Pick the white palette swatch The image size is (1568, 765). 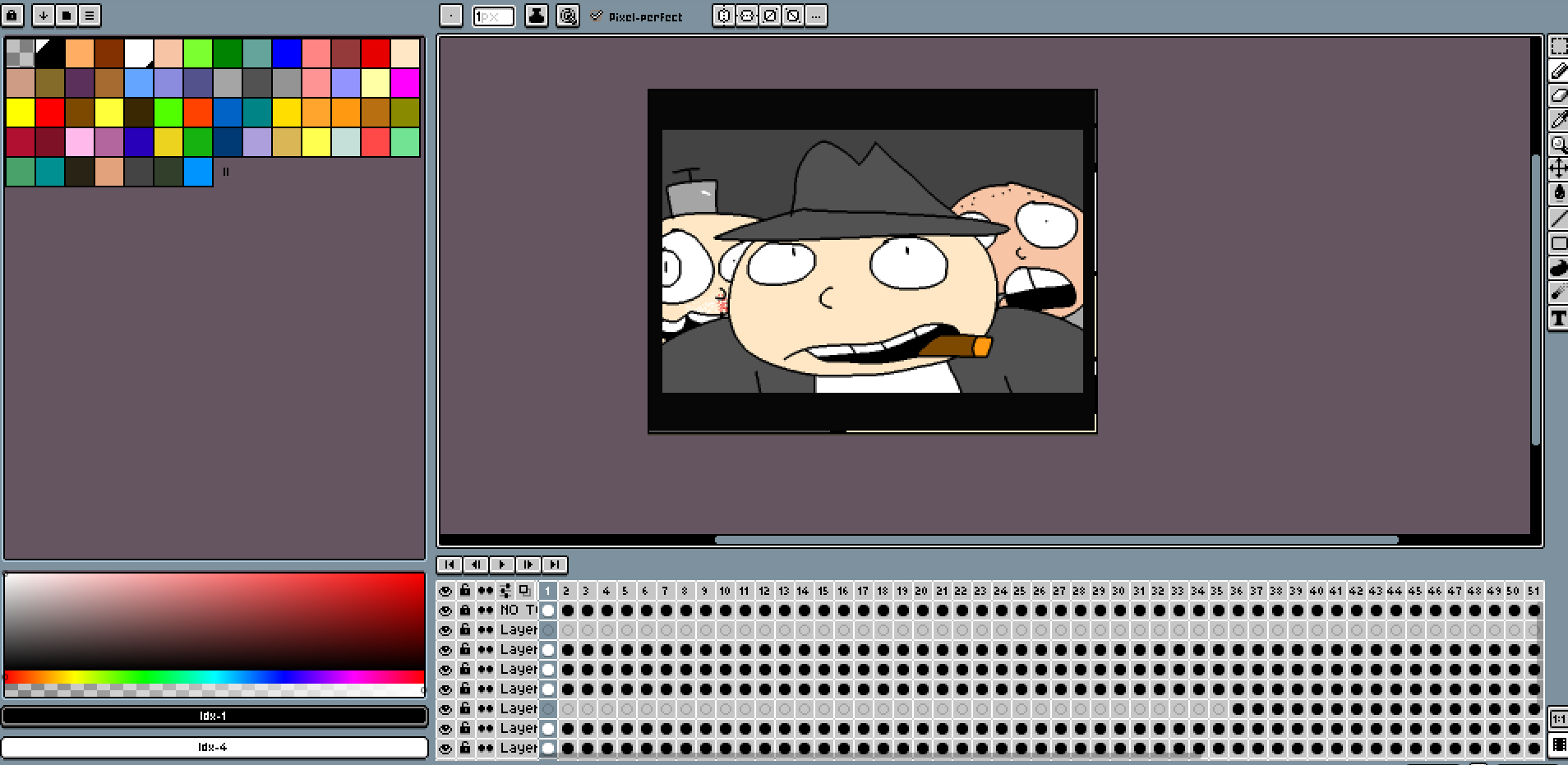(139, 53)
